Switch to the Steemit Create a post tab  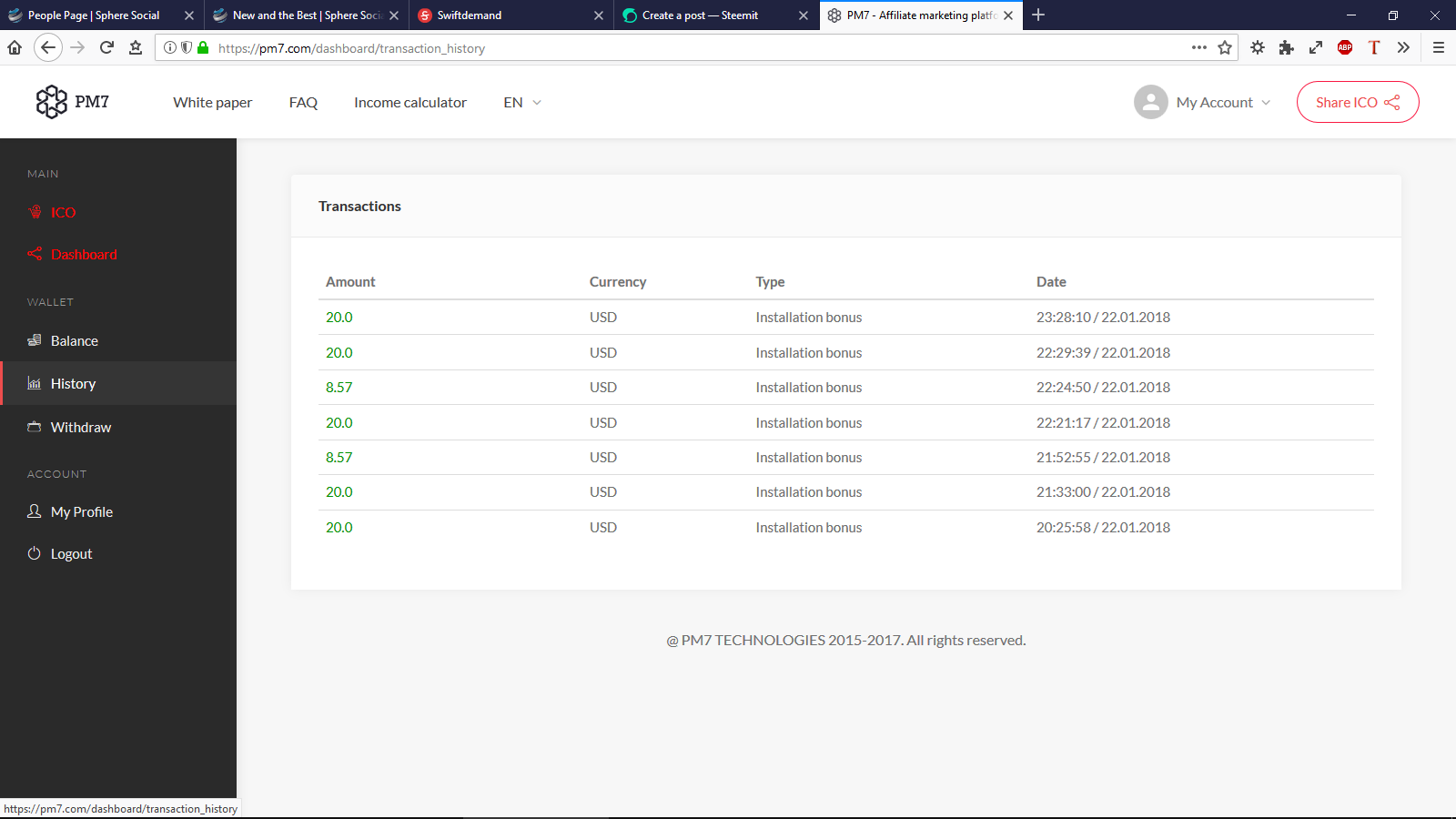coord(701,15)
